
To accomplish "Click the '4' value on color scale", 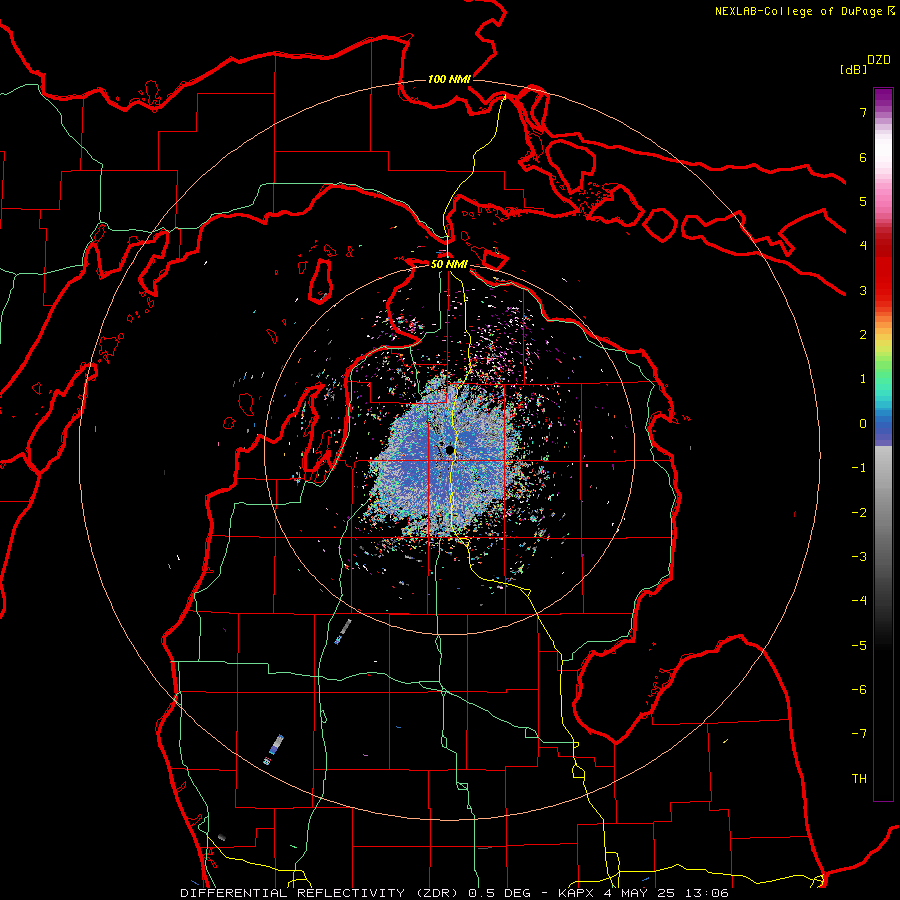I will point(863,246).
